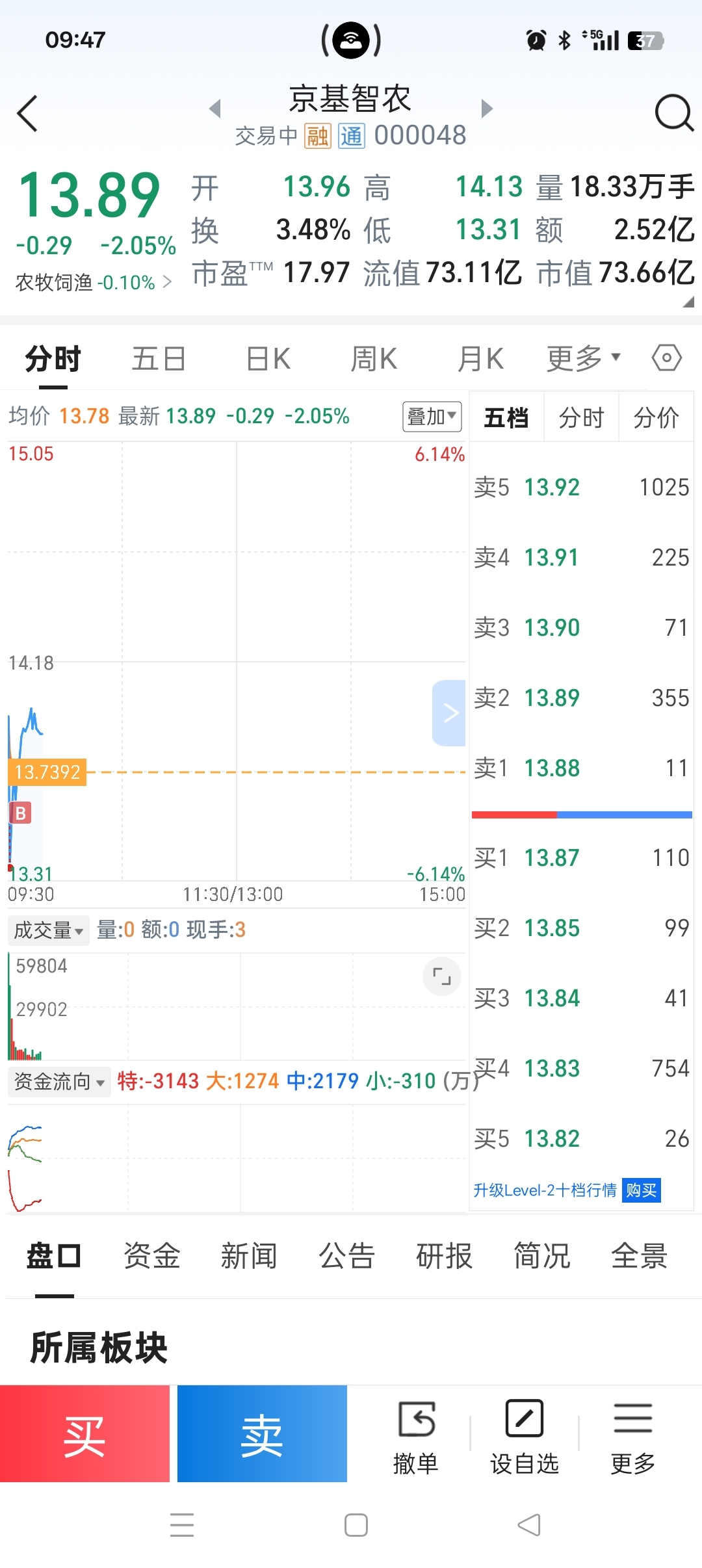
Task: Open the 成交量 indicator dropdown
Action: pos(48,930)
